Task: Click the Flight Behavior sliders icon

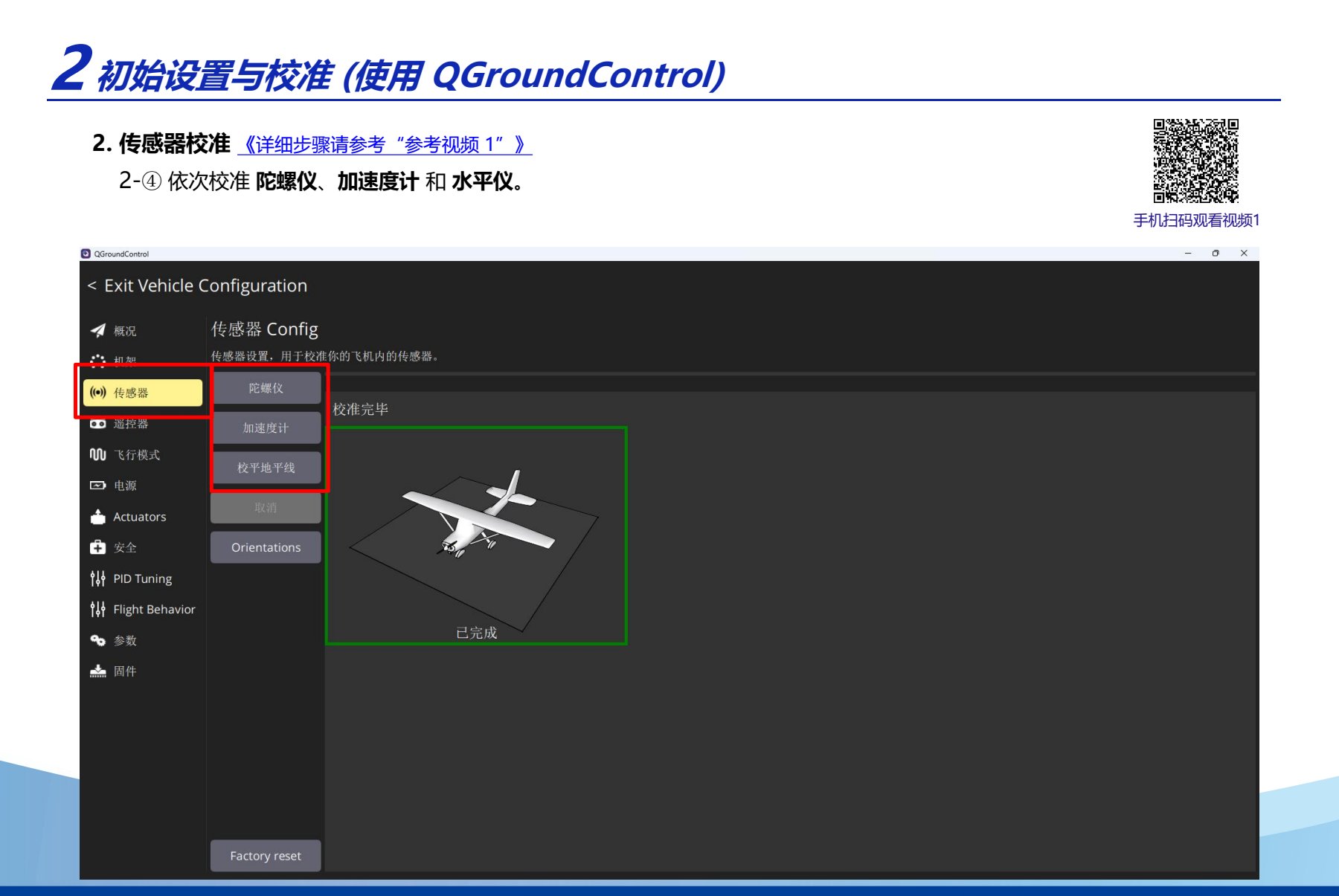Action: click(x=97, y=610)
